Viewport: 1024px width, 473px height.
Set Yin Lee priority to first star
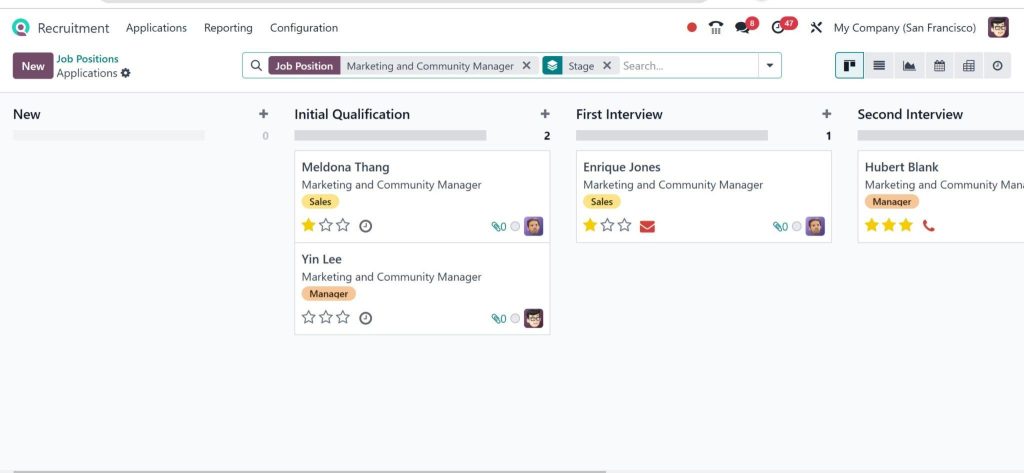(309, 318)
